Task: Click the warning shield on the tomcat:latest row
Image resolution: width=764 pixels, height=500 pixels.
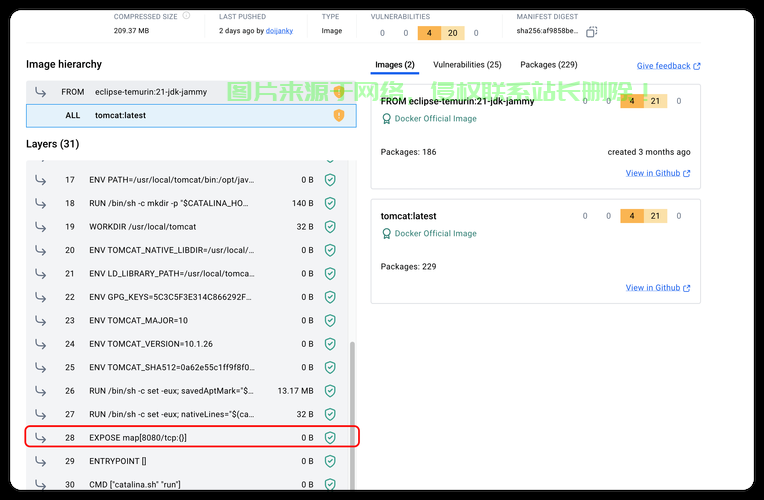Action: [x=338, y=115]
